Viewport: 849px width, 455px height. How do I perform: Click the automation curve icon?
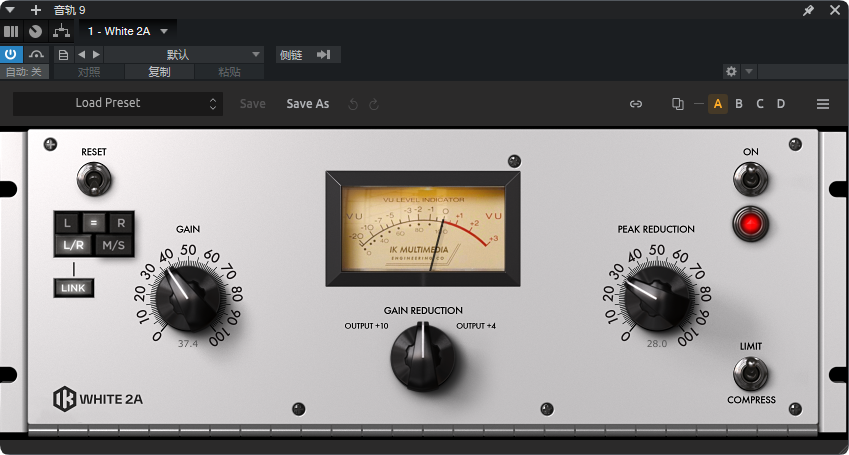pos(36,55)
